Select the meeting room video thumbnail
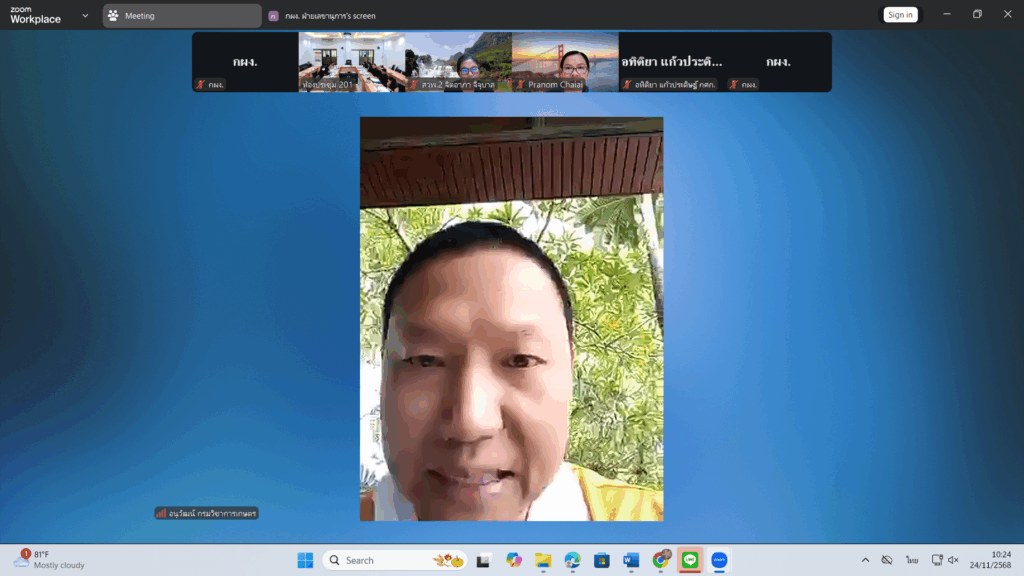The height and width of the screenshot is (576, 1024). (x=351, y=61)
